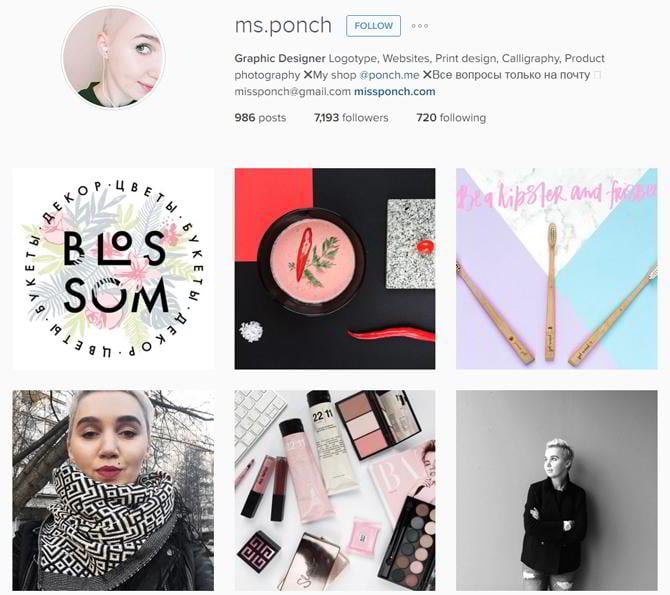Click the missponch@gmail.com email text
The height and width of the screenshot is (595, 670).
click(x=292, y=91)
